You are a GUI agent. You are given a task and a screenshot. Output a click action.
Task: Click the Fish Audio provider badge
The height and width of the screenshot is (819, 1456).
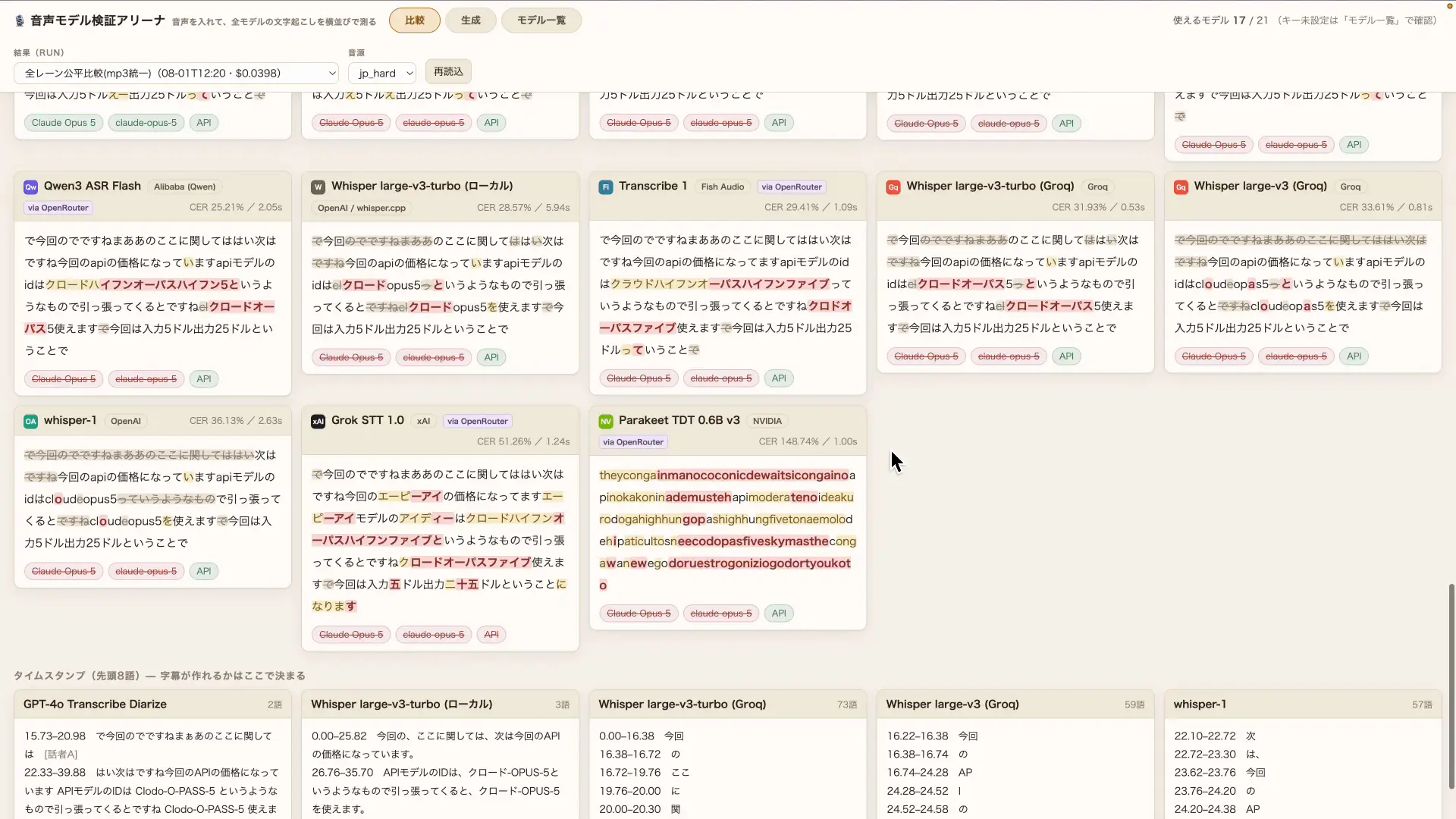tap(723, 187)
